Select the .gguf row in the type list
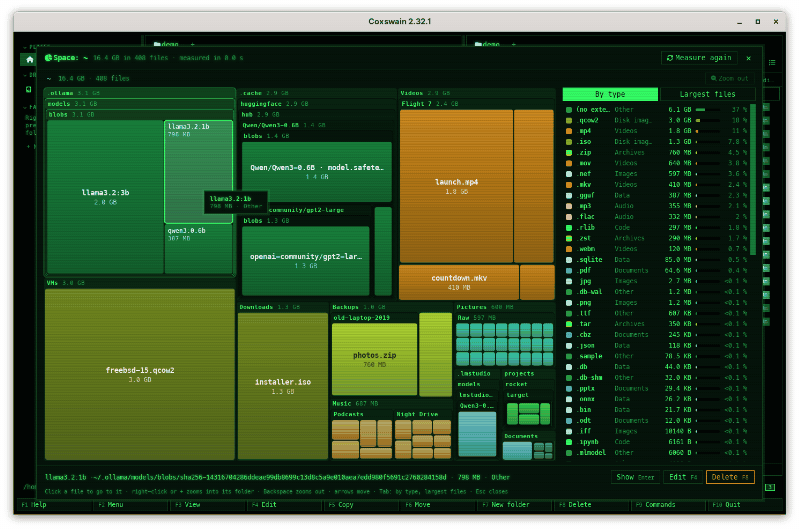 [x=656, y=195]
